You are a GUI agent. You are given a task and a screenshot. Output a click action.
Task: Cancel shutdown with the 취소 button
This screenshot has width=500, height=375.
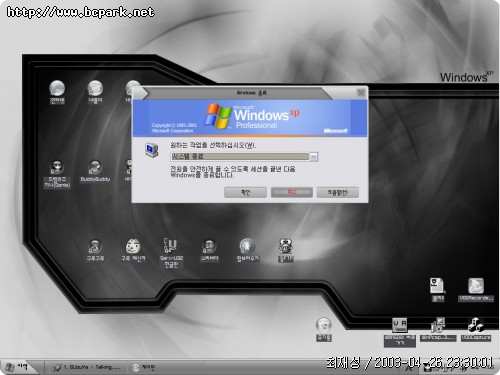(292, 192)
